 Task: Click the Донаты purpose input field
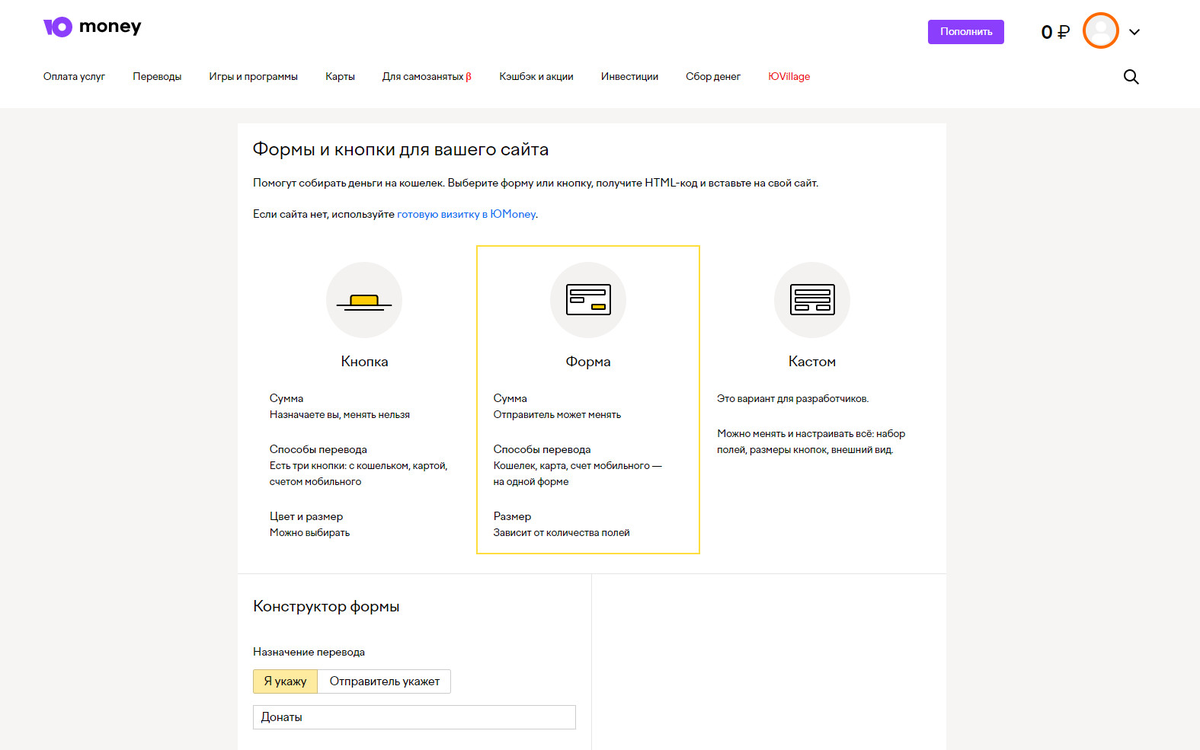click(x=414, y=717)
